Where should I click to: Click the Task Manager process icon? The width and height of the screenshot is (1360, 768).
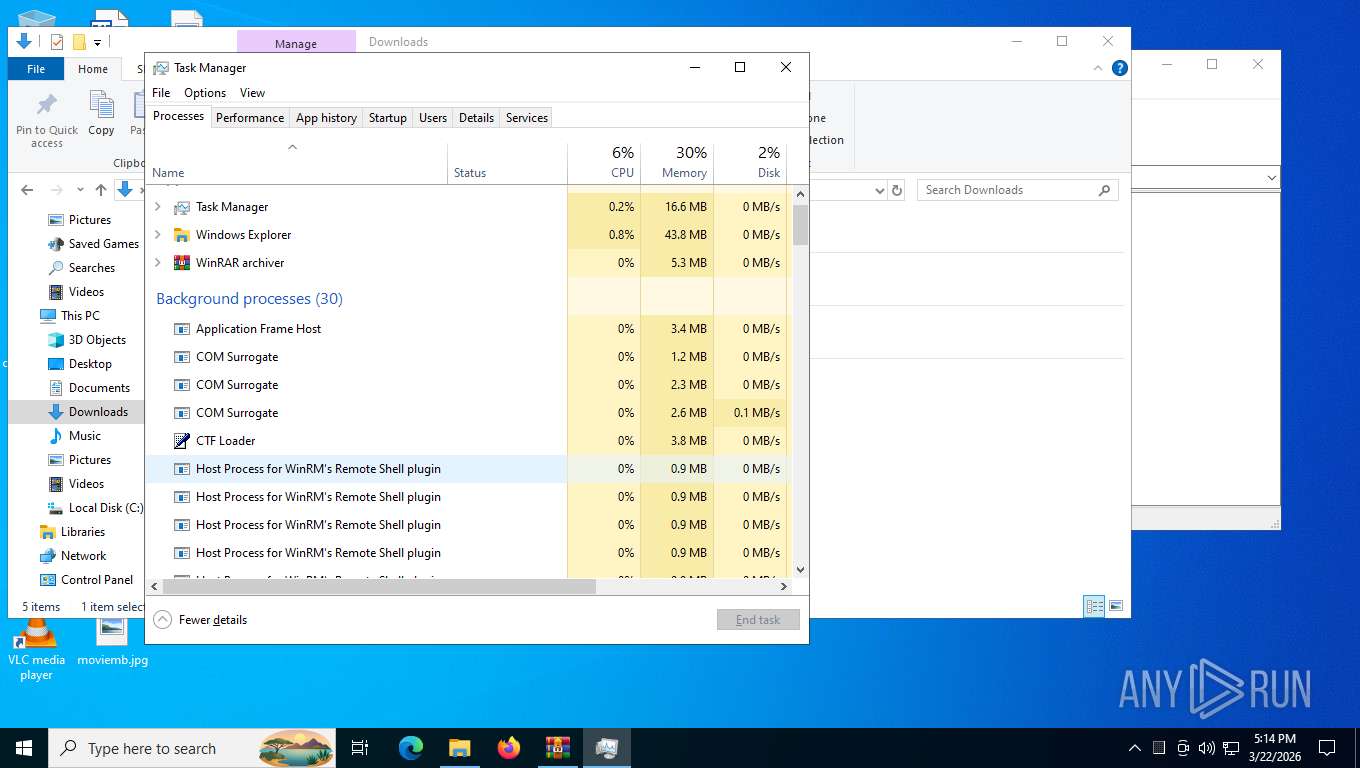[x=181, y=207]
